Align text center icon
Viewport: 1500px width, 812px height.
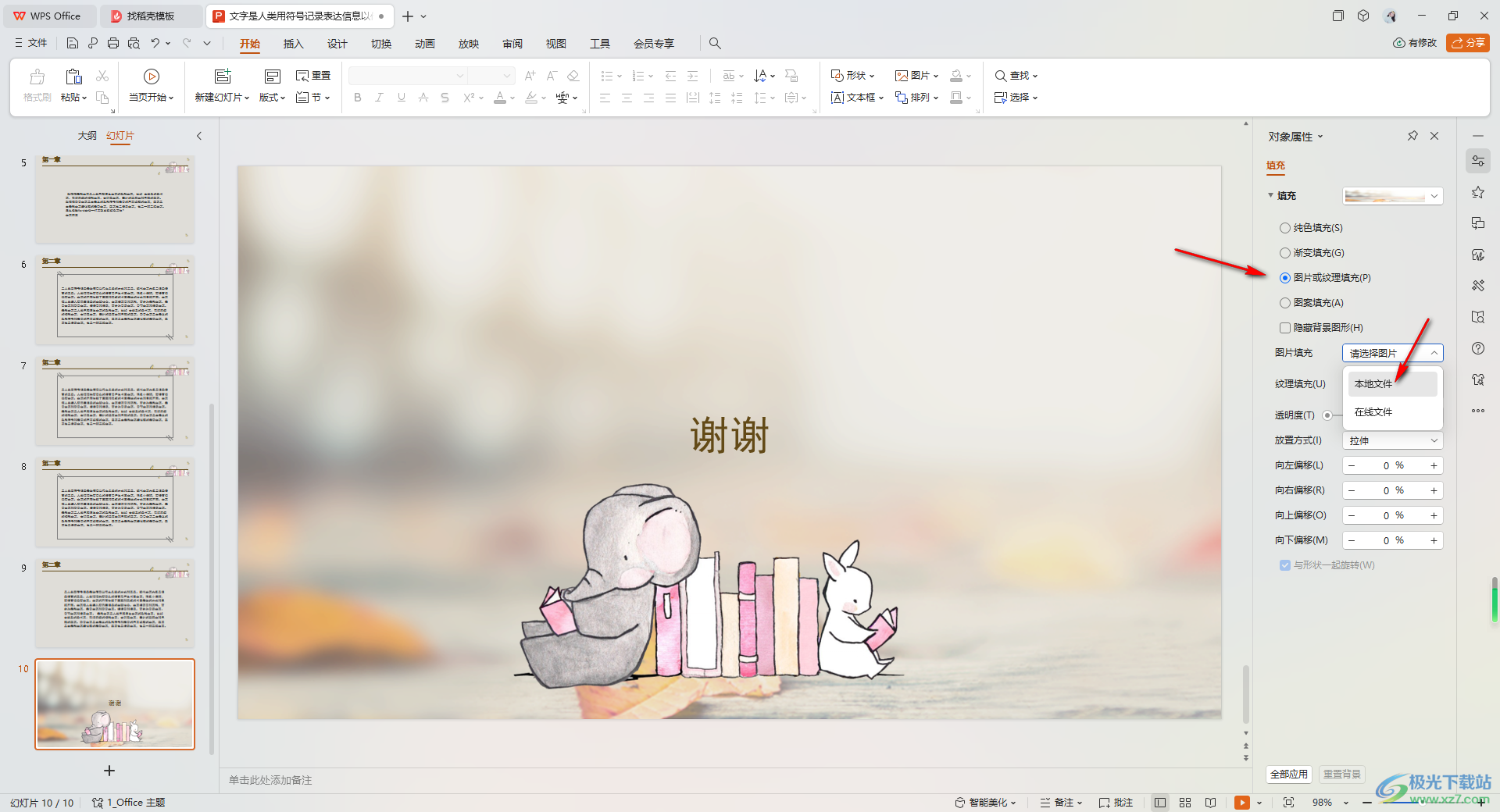click(627, 98)
